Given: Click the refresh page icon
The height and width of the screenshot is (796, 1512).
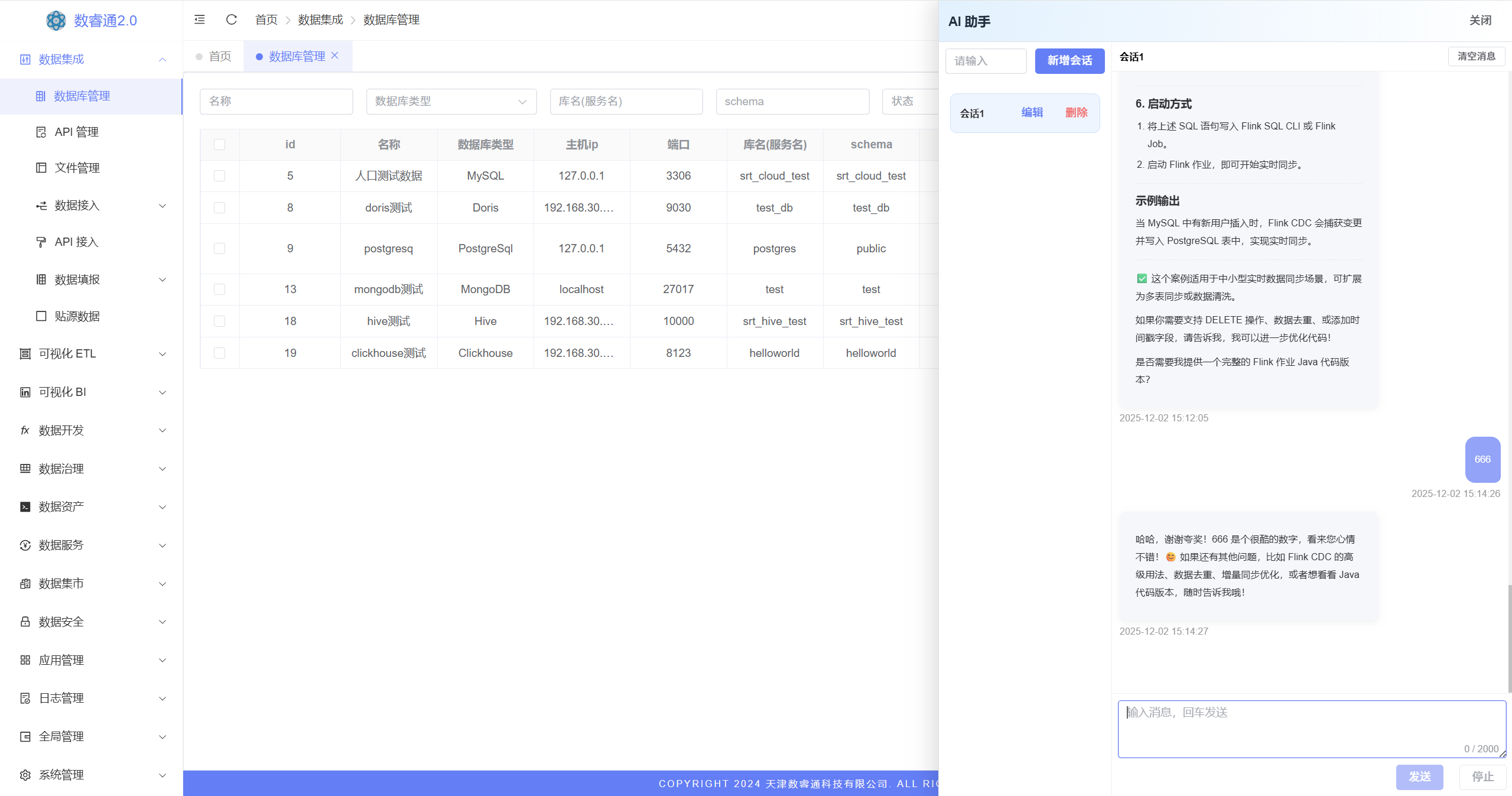Looking at the screenshot, I should (x=231, y=20).
